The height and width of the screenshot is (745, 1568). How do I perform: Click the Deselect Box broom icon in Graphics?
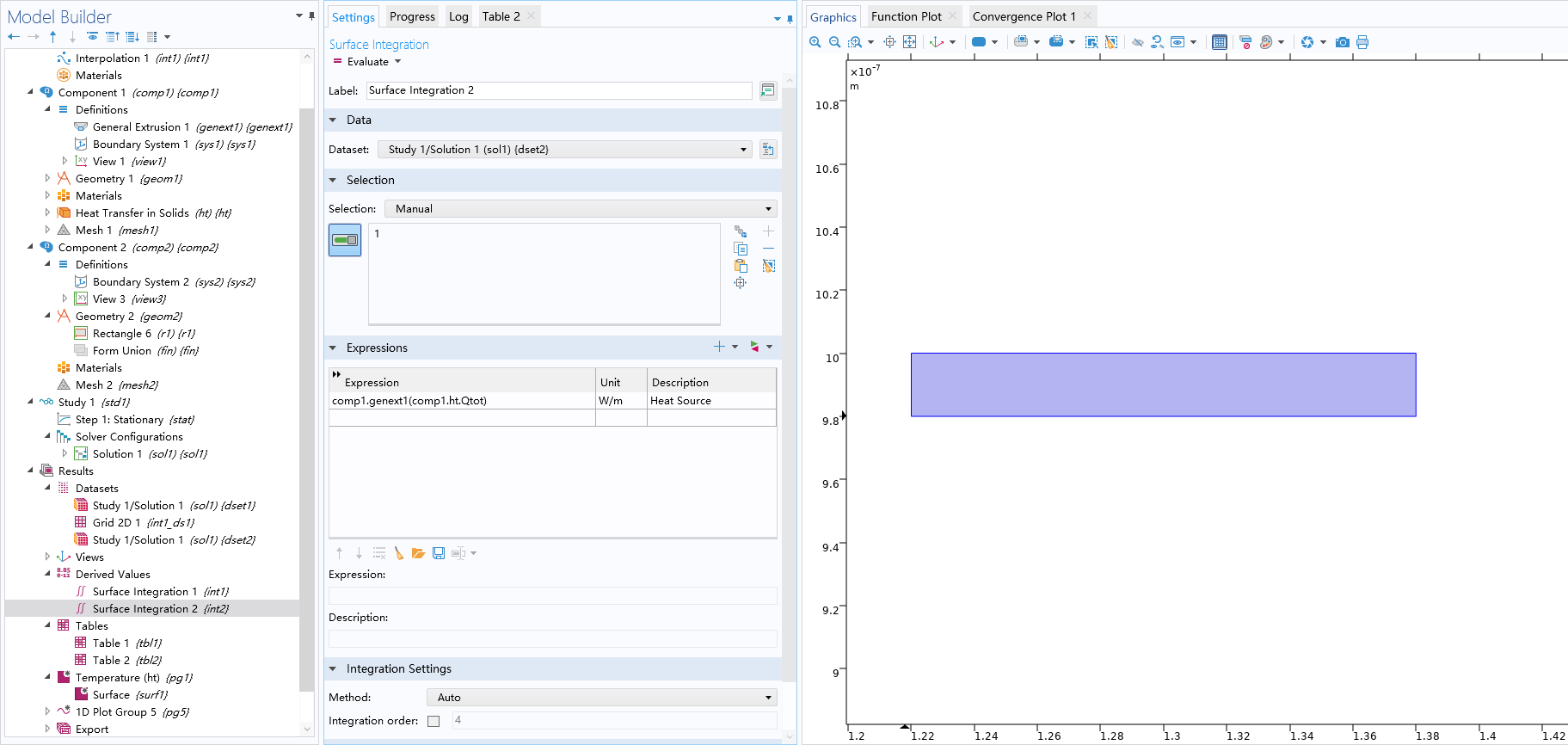pos(1111,42)
